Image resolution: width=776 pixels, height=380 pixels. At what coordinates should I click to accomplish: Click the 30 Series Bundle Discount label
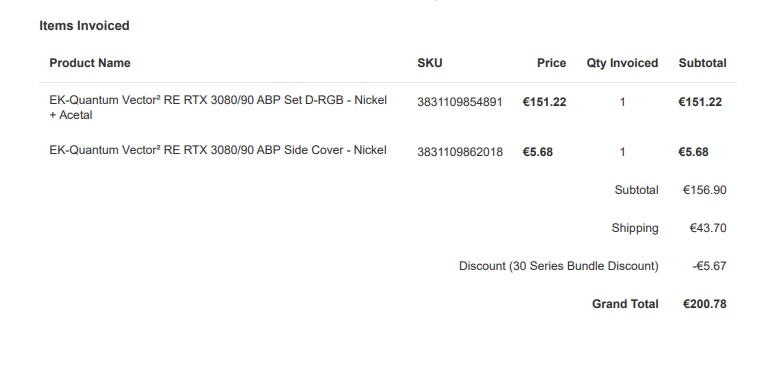click(x=559, y=266)
